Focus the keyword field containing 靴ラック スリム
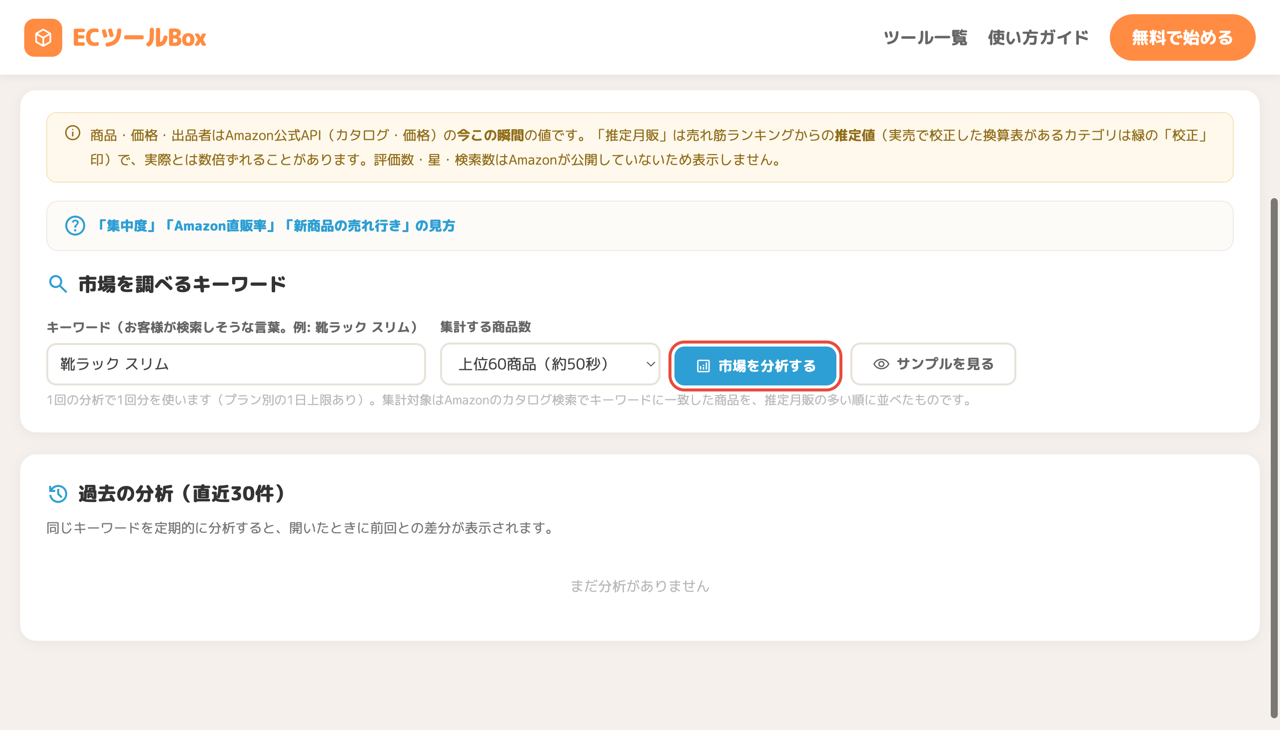Image resolution: width=1280 pixels, height=730 pixels. pos(236,364)
